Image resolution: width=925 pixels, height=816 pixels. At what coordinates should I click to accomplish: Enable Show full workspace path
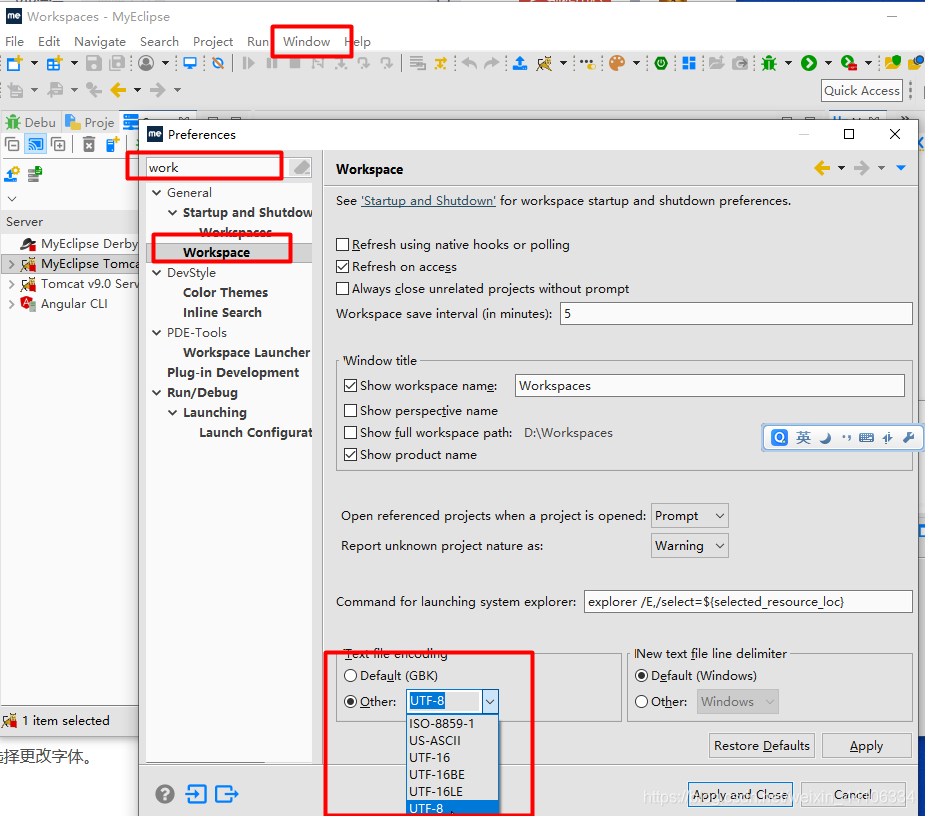(x=350, y=432)
